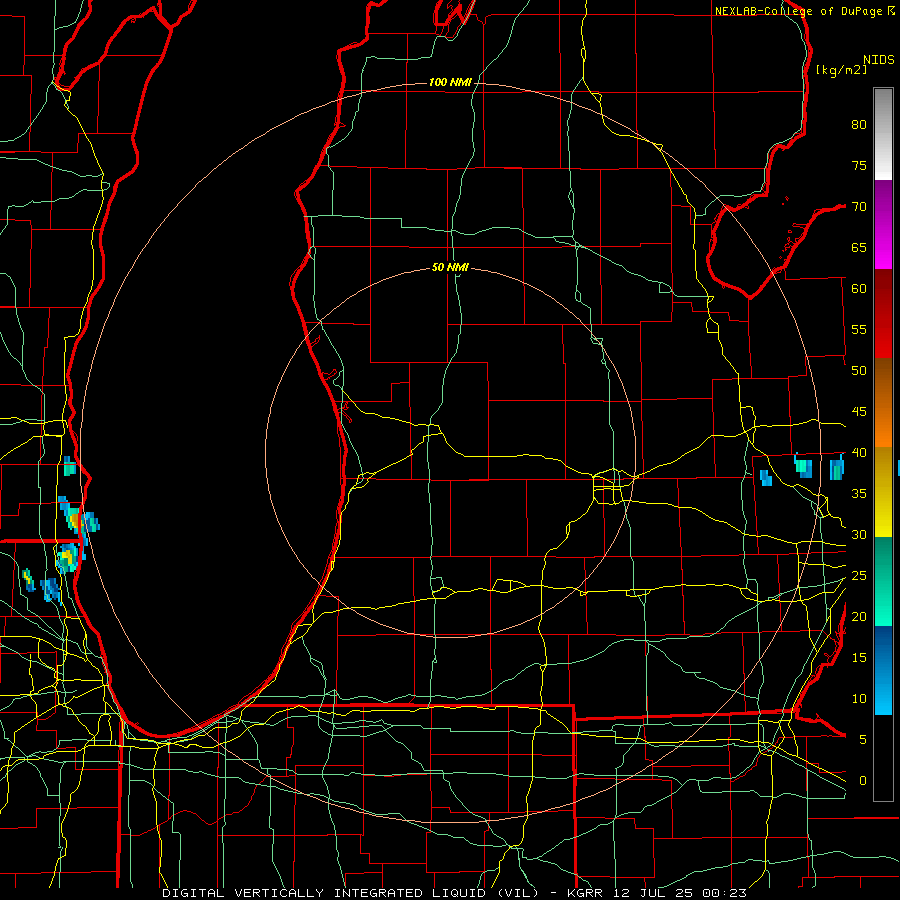Screen dimensions: 900x900
Task: Click the 70 value on the color scale
Action: [x=859, y=207]
